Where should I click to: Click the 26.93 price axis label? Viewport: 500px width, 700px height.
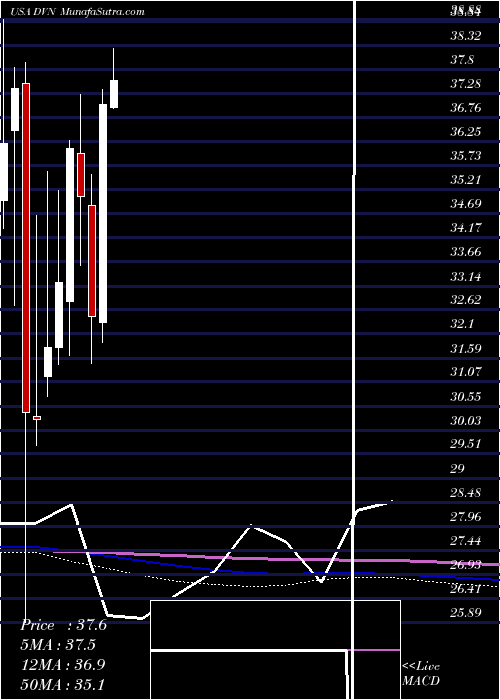(x=466, y=565)
